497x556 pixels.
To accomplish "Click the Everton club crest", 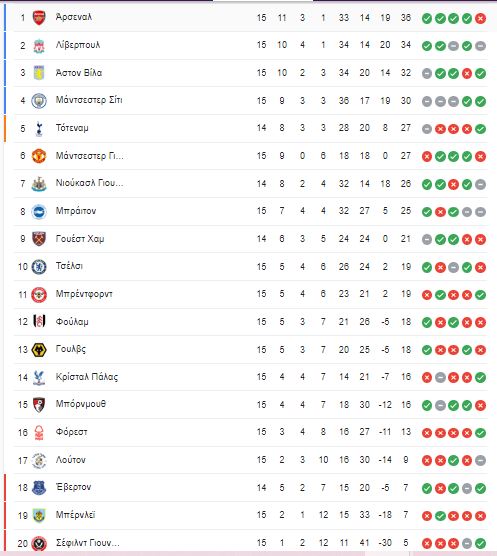I will coord(39,488).
